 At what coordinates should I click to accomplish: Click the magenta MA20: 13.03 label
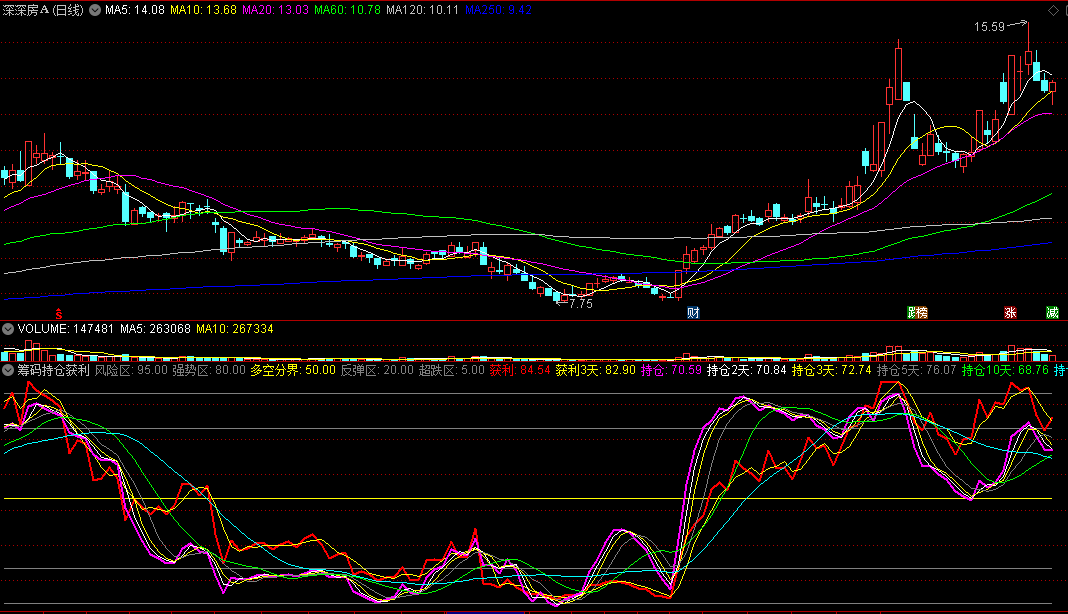[x=276, y=10]
